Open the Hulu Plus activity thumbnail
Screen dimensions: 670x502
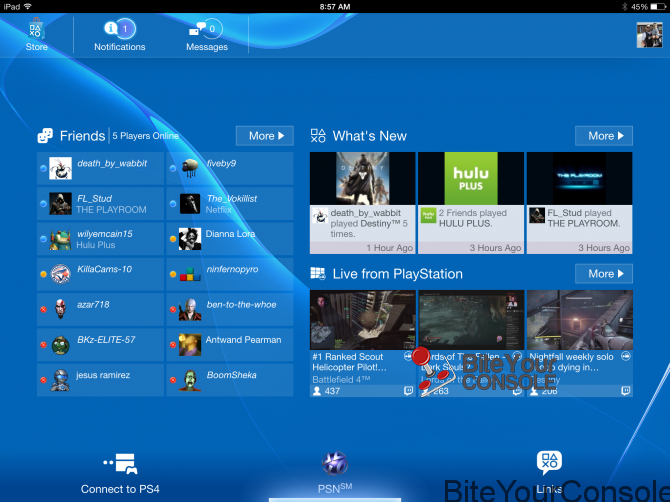[x=471, y=178]
